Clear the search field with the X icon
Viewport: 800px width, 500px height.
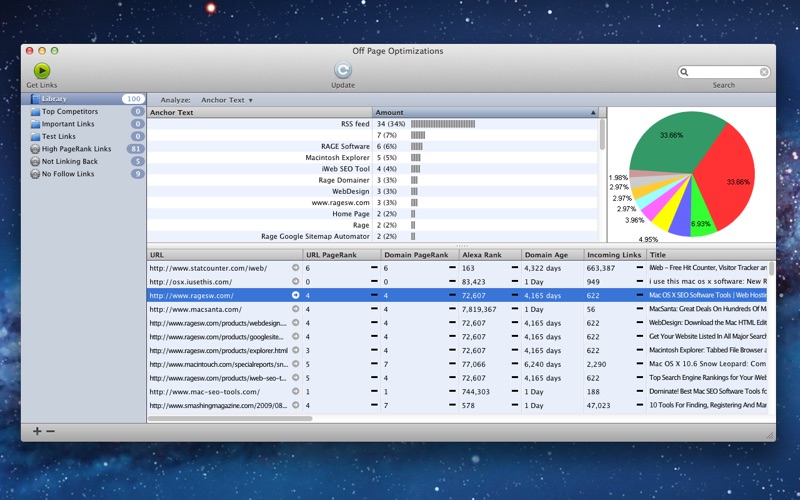coord(764,72)
